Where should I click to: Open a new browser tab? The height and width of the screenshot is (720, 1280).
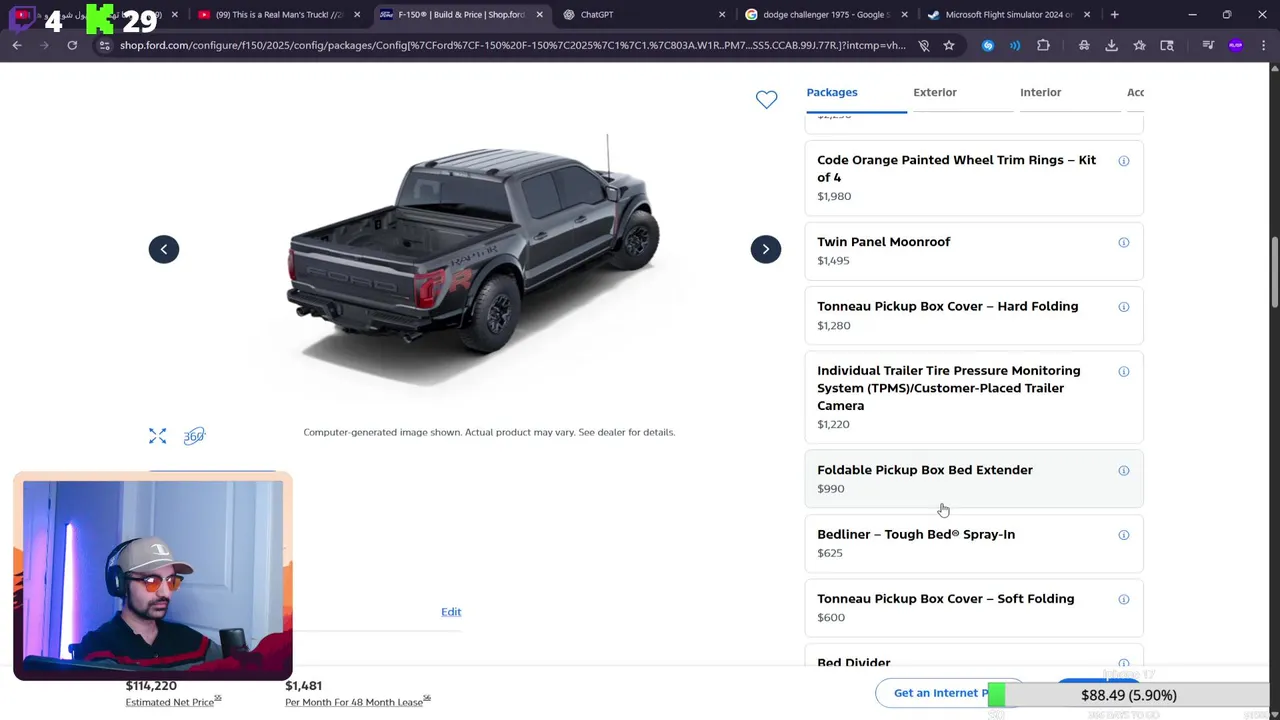click(1114, 15)
